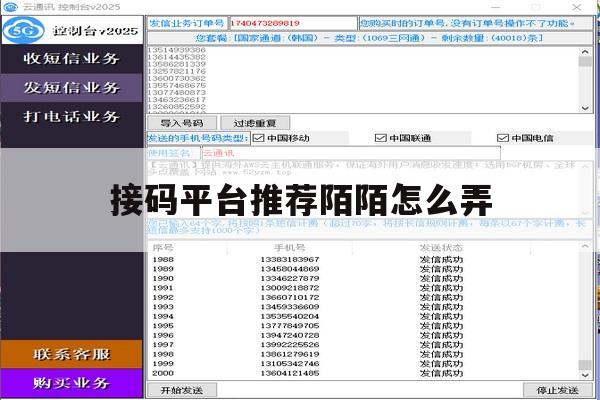Click 序号 column header
This screenshot has width=600, height=400.
pos(163,248)
